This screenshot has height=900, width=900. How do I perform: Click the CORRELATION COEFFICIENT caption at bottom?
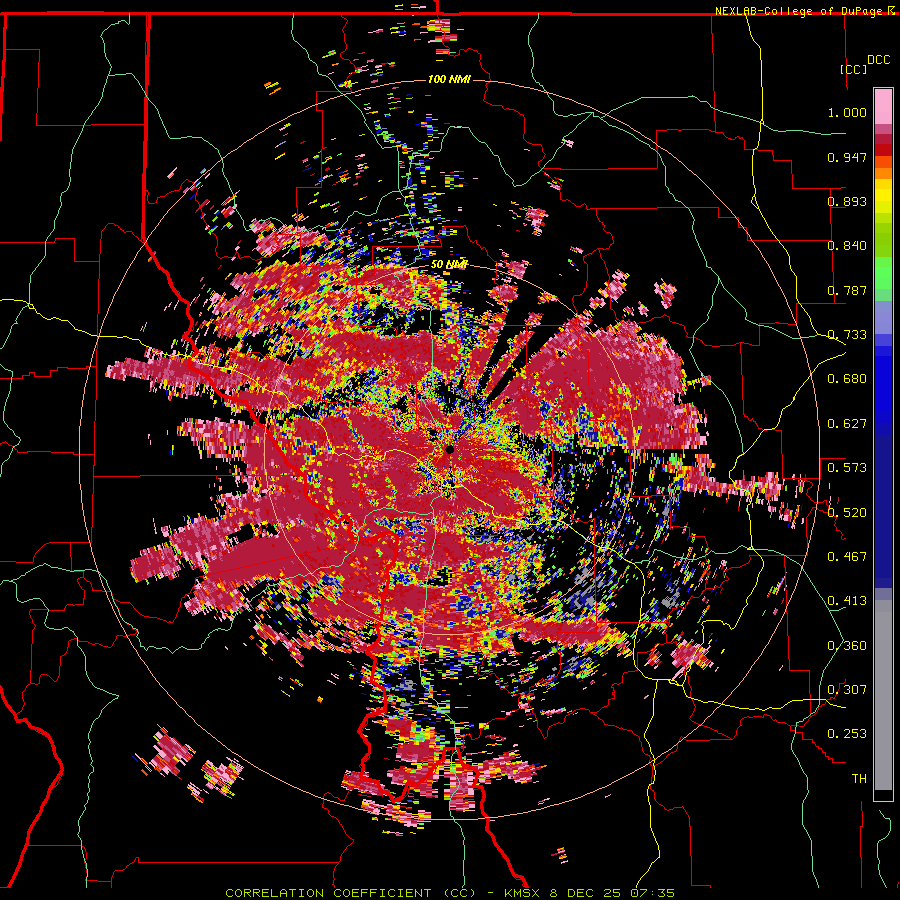[449, 893]
